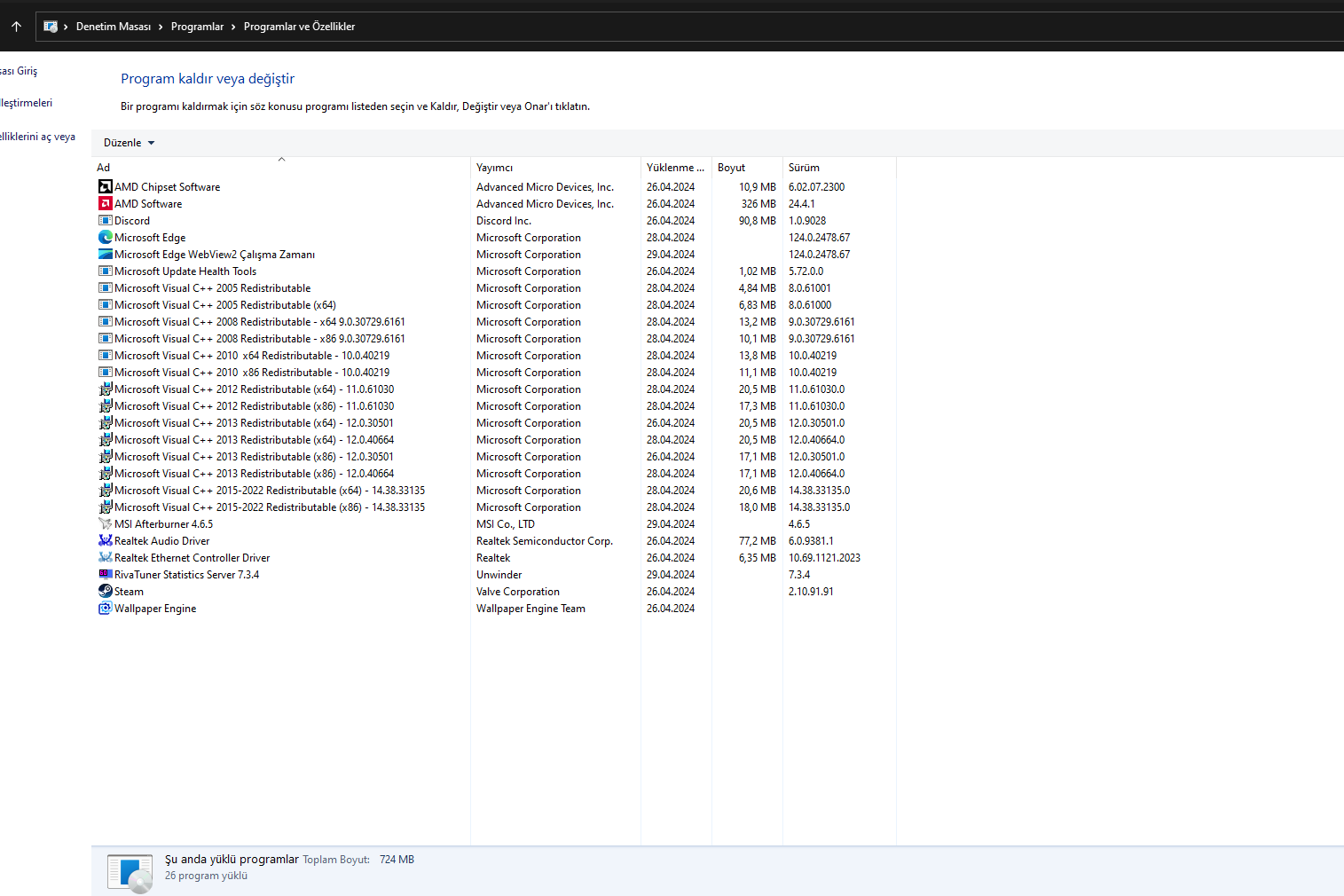The height and width of the screenshot is (896, 1344).
Task: Click Realtek Semiconductor Corp. publisher cell
Action: [x=545, y=541]
